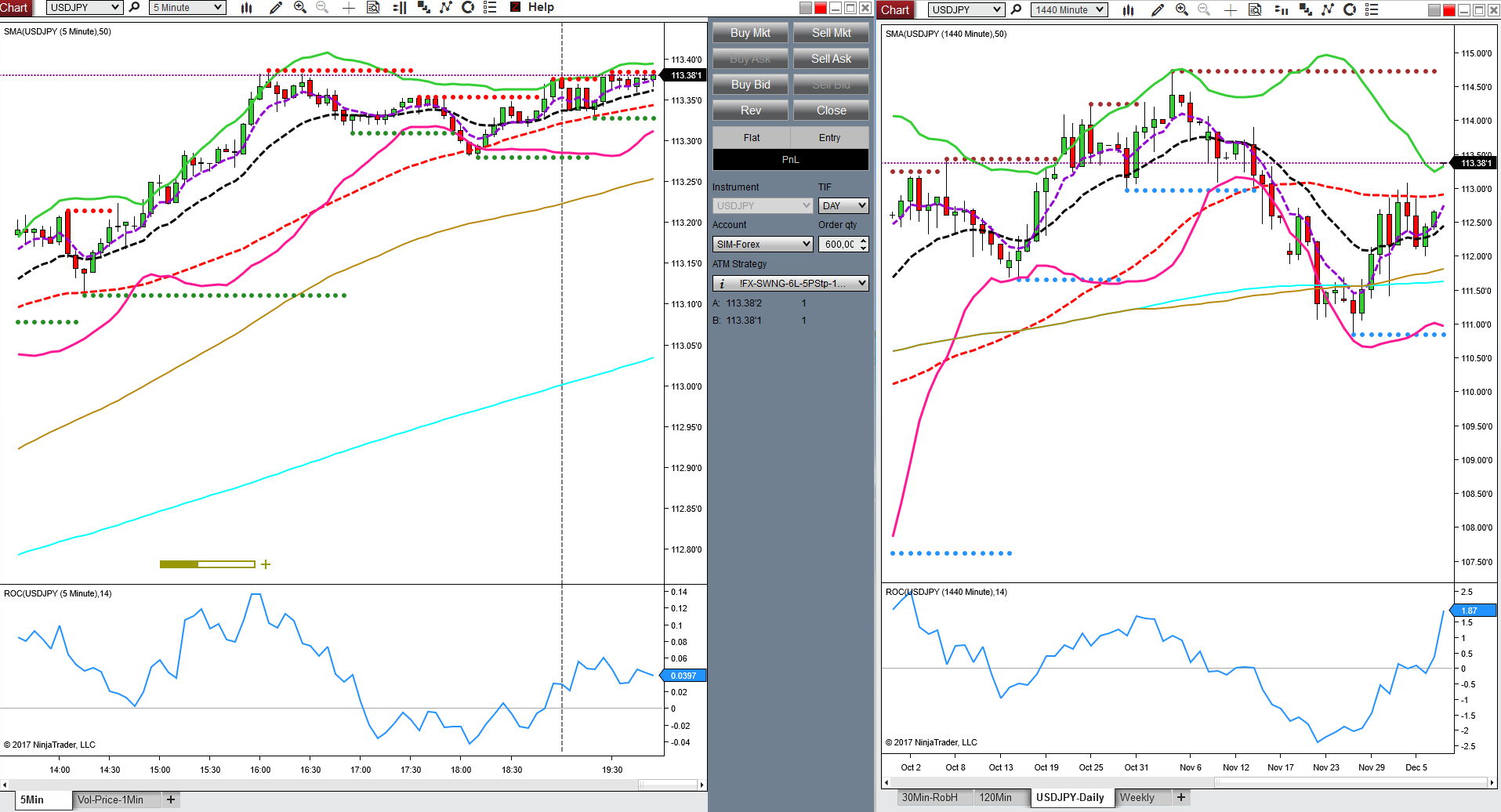Expand the SIM-Forex account dropdown
Image resolution: width=1501 pixels, height=812 pixels.
(x=763, y=245)
